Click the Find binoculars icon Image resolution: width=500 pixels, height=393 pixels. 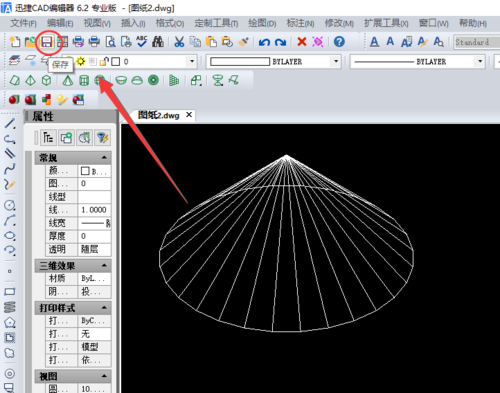click(x=158, y=42)
